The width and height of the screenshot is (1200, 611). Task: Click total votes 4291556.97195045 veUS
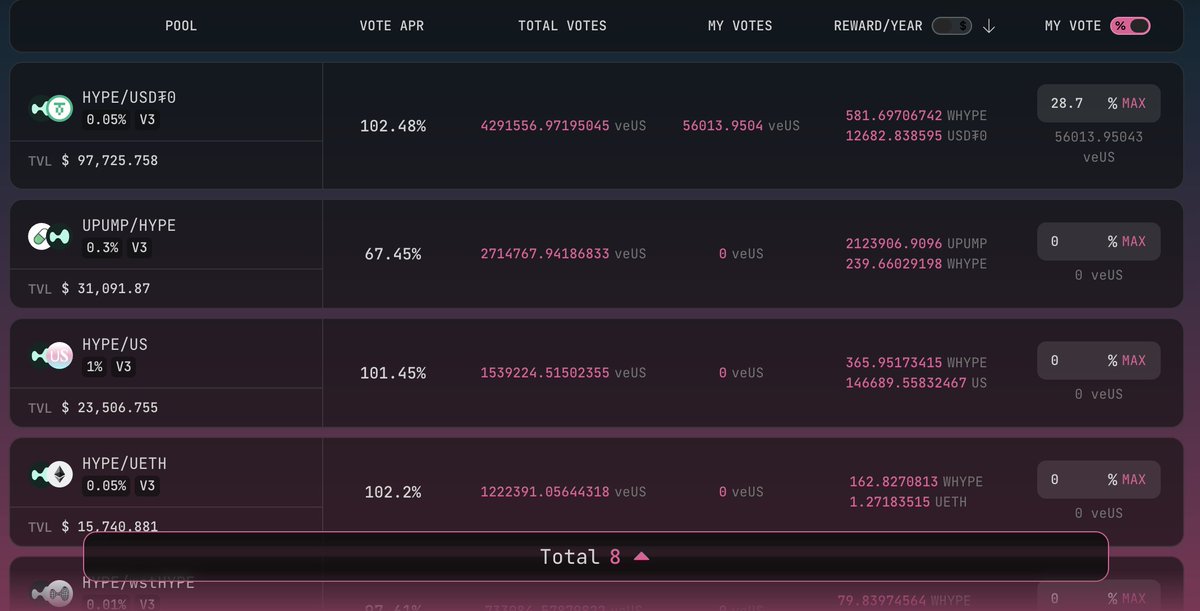pyautogui.click(x=563, y=126)
